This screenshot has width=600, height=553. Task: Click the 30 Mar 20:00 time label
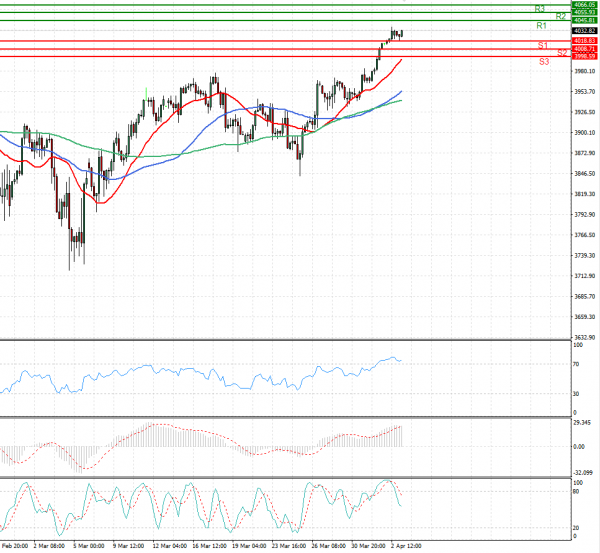click(368, 546)
